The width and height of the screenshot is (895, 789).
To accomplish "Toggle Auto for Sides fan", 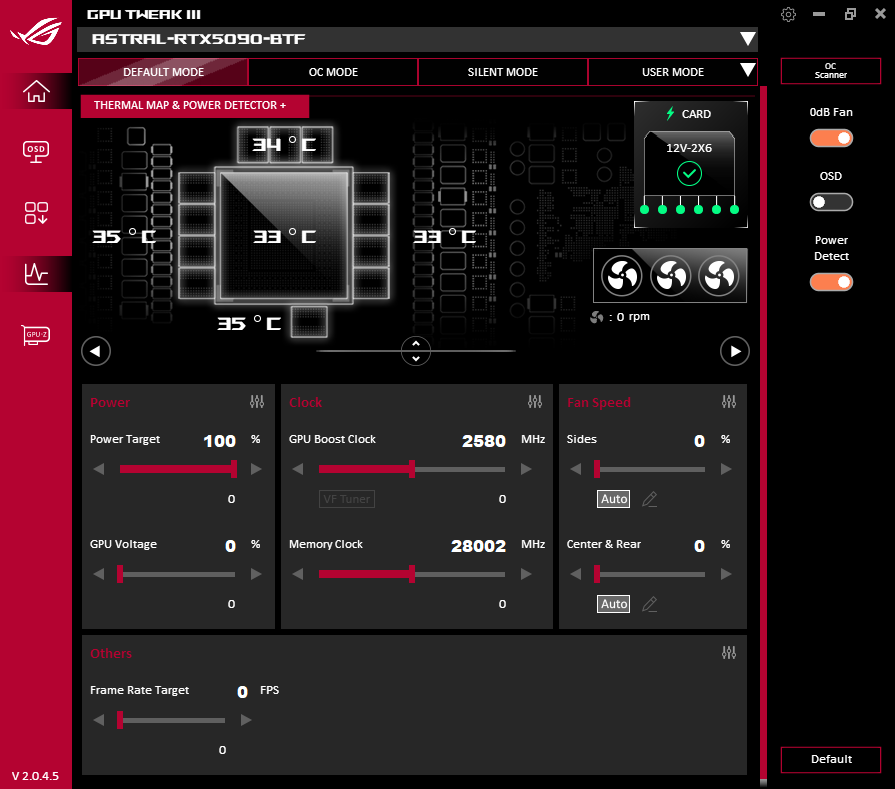I will [x=614, y=499].
